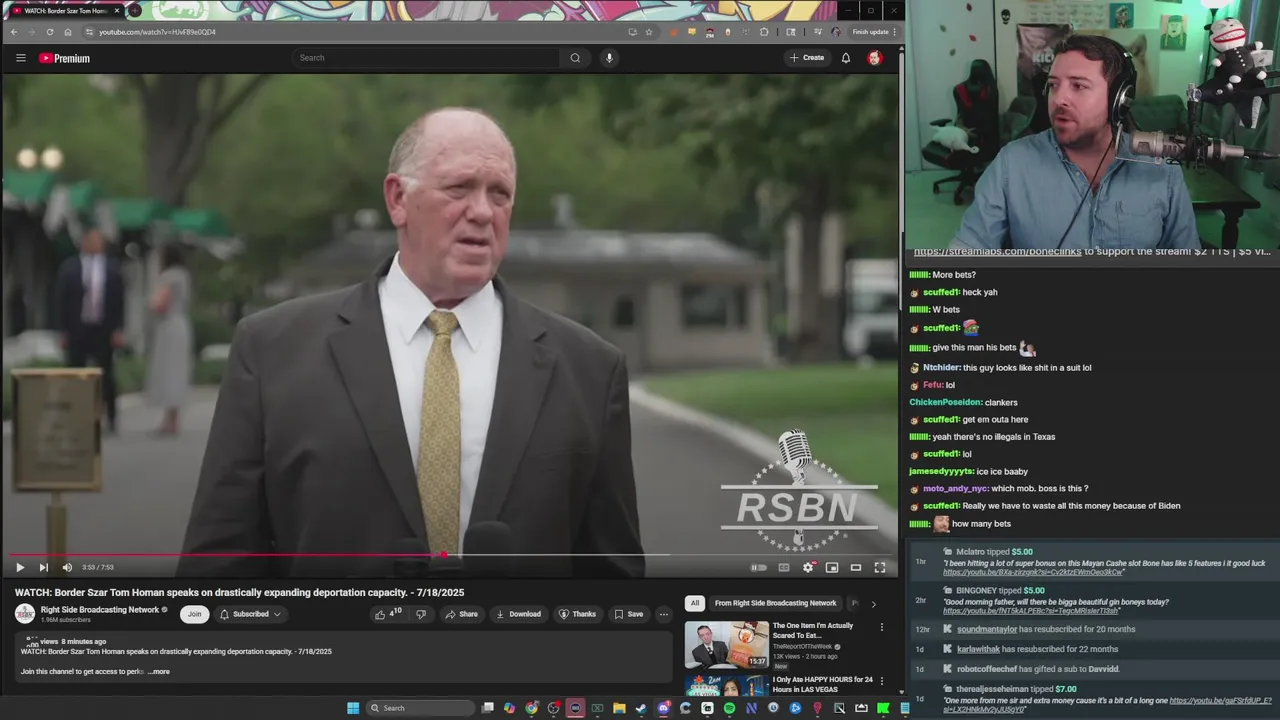Open player settings gear
Screen dimensions: 1280x720
click(808, 567)
